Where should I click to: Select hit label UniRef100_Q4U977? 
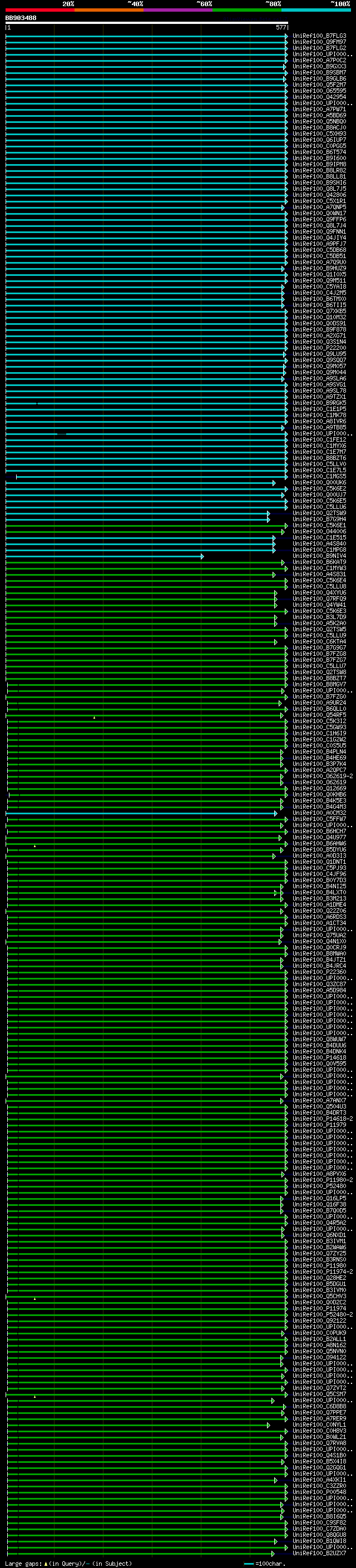319,838
